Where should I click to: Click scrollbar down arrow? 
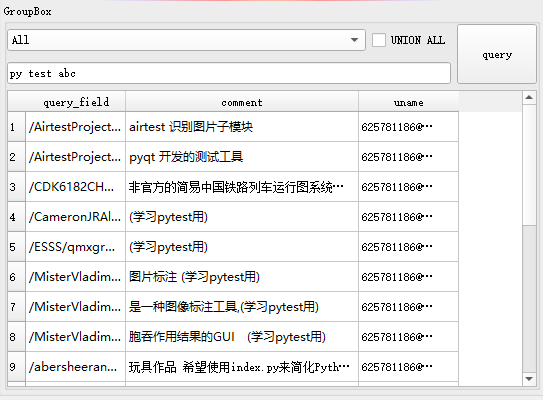[x=529, y=379]
